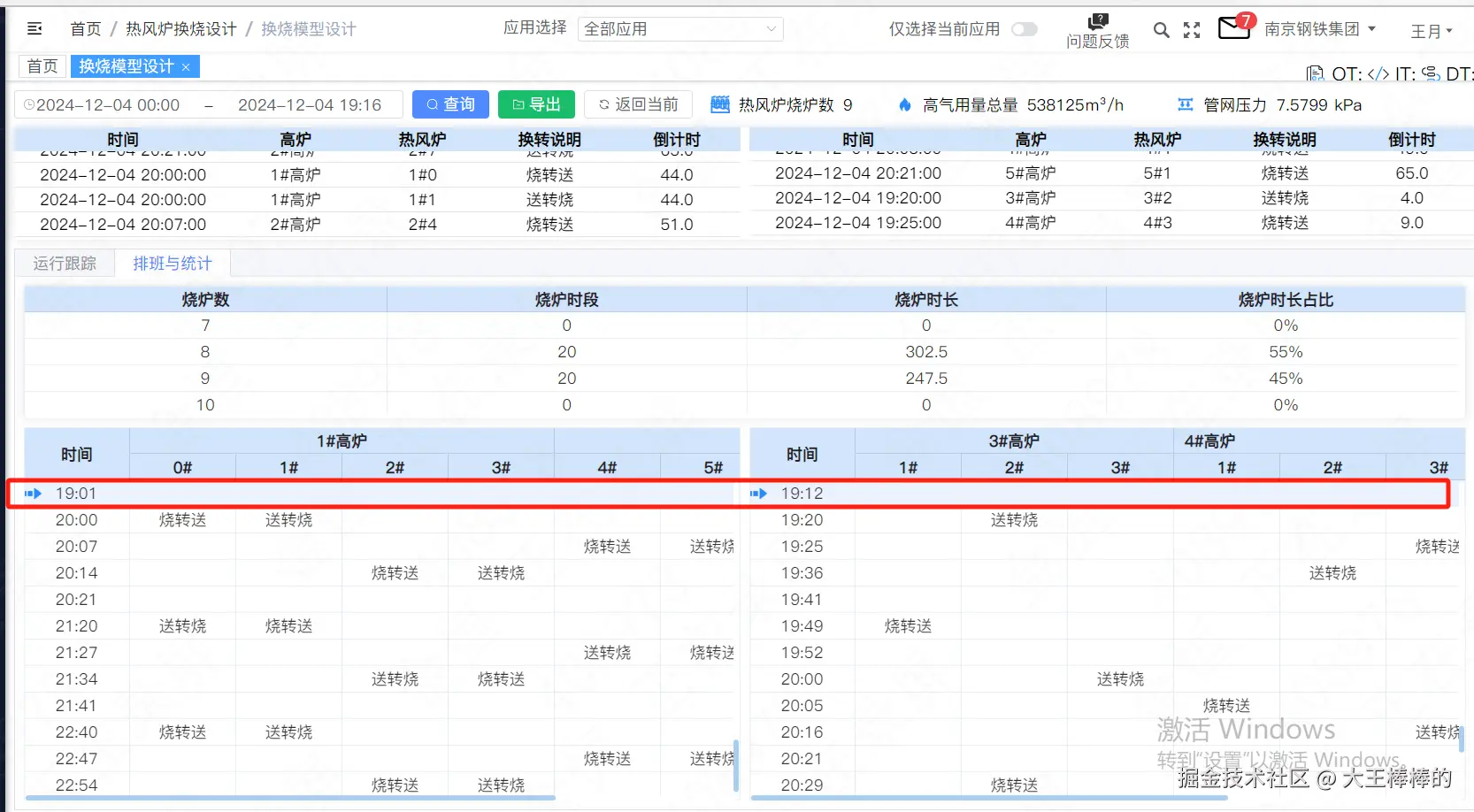This screenshot has width=1474, height=812.
Task: Open the 王月 user menu
Action: 1432,32
